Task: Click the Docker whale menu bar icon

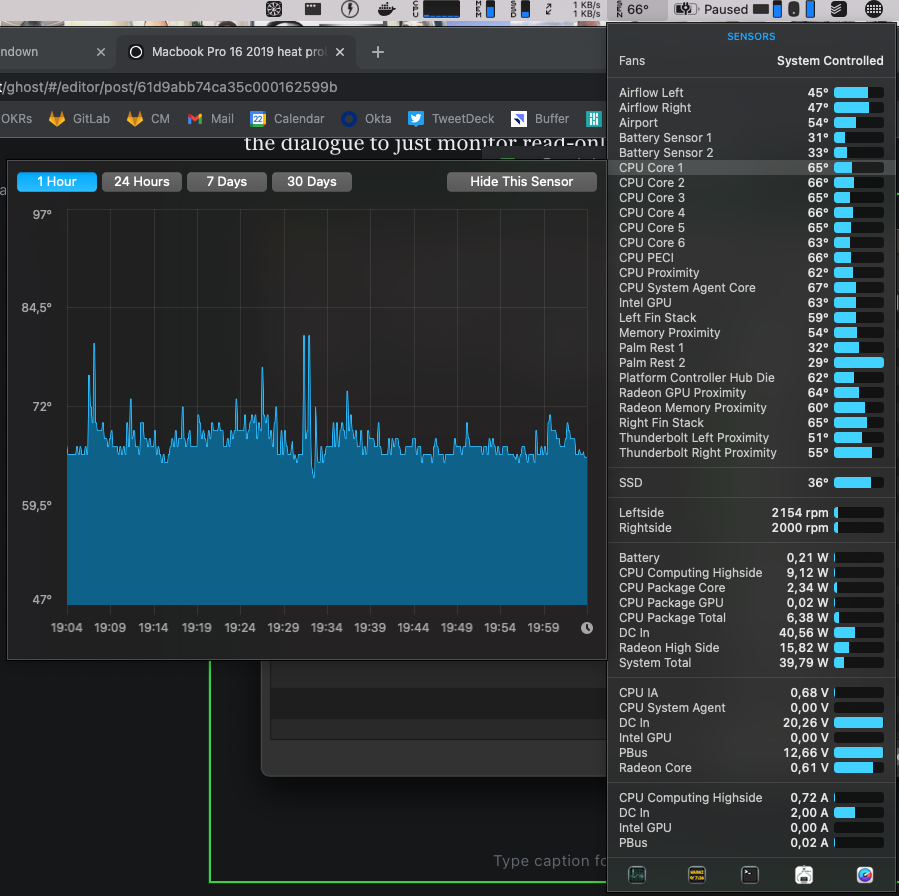Action: tap(387, 9)
